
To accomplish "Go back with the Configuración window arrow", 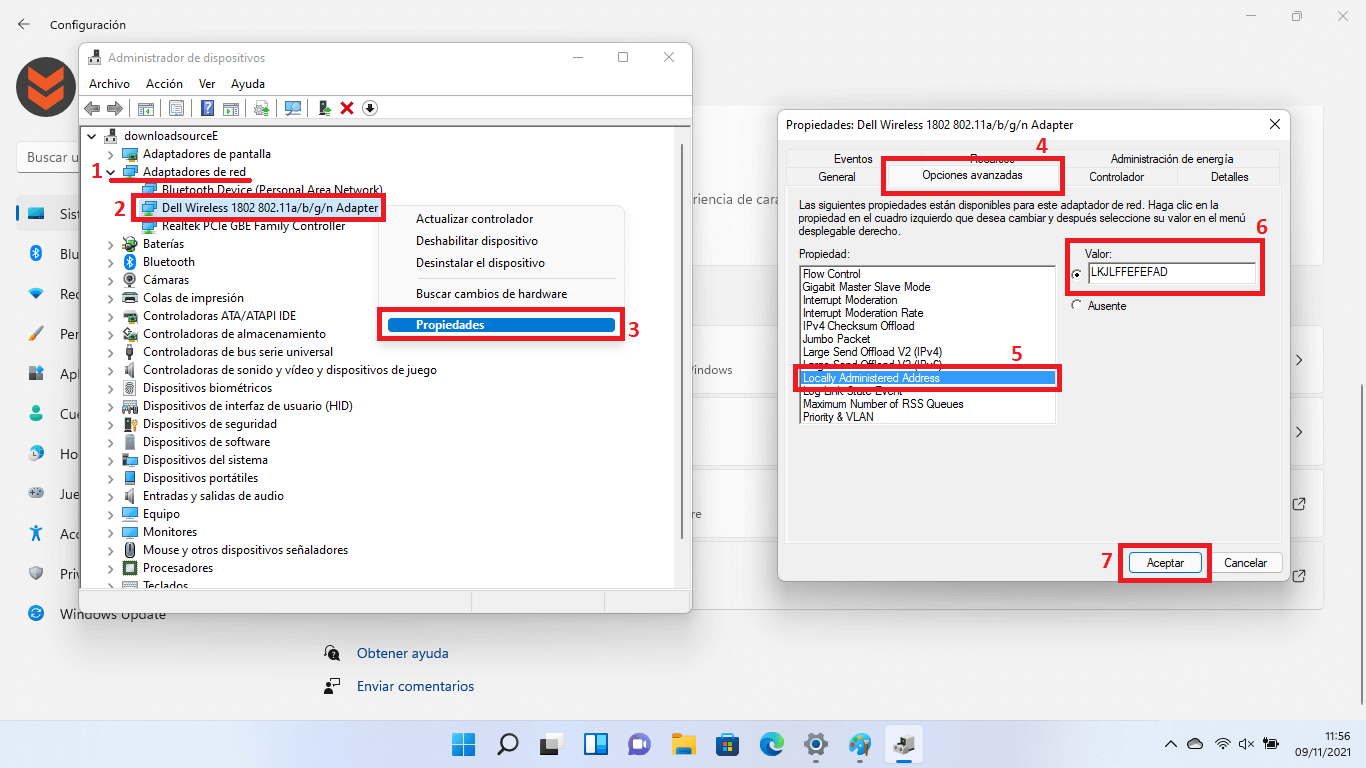I will (24, 23).
